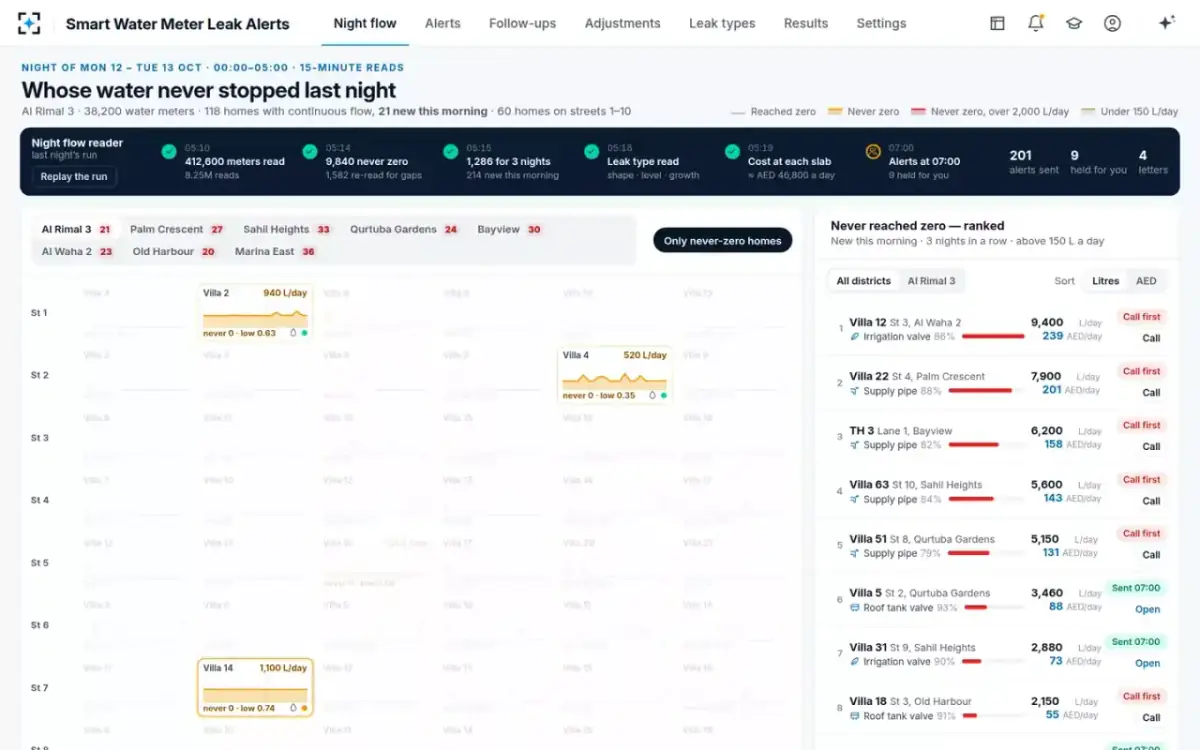The width and height of the screenshot is (1200, 750).
Task: Sort the ranked list by AED
Action: pos(1146,281)
